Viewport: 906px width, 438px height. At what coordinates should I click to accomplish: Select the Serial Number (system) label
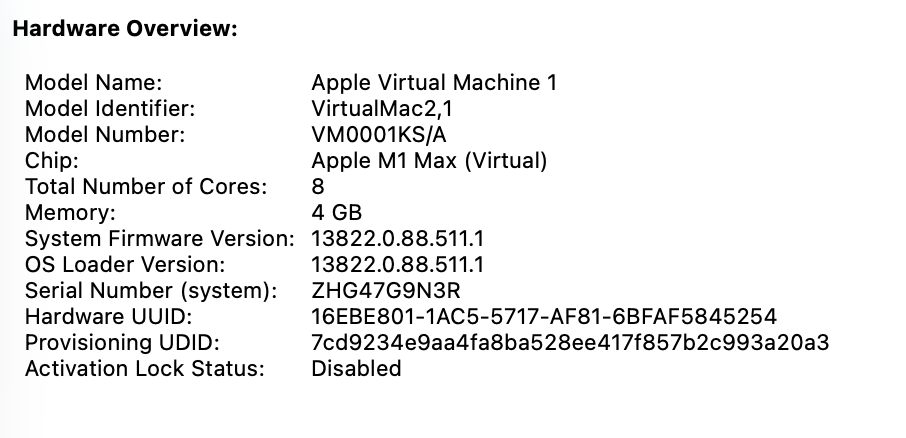tap(150, 291)
